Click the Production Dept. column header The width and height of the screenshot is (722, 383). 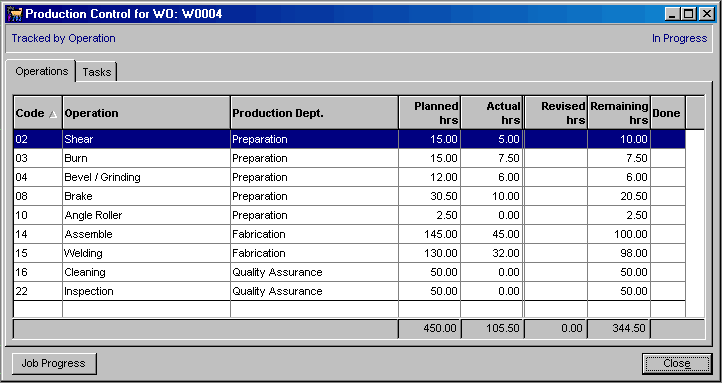click(314, 113)
